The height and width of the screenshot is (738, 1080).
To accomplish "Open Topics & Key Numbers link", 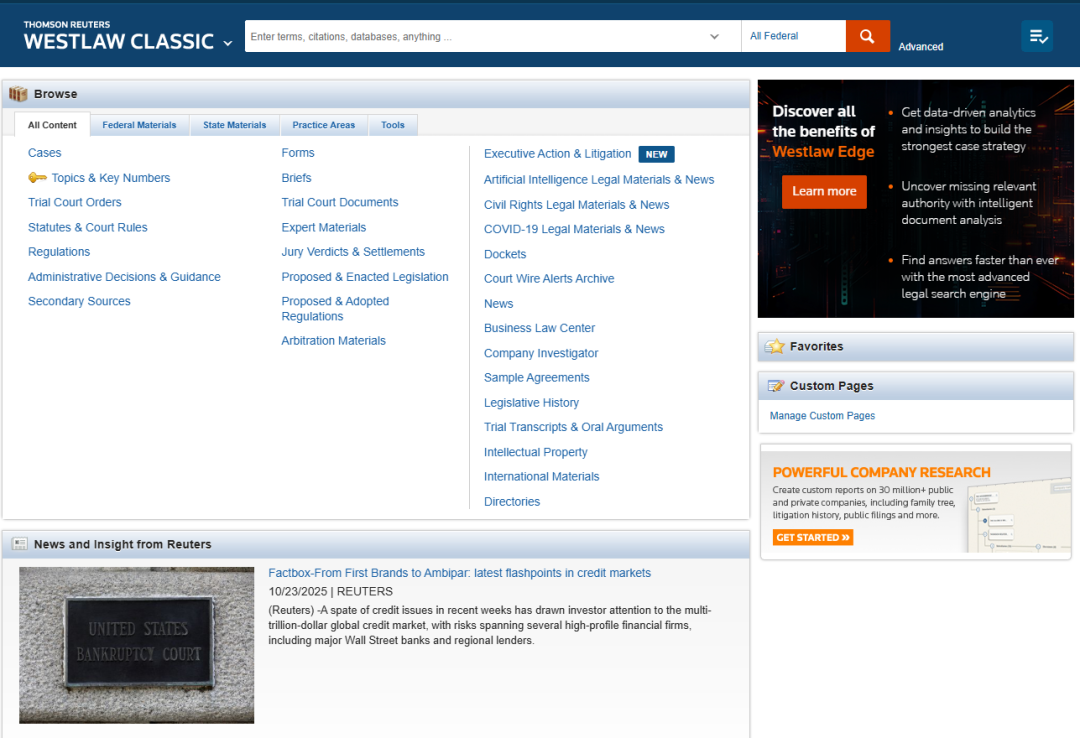I will tap(111, 178).
